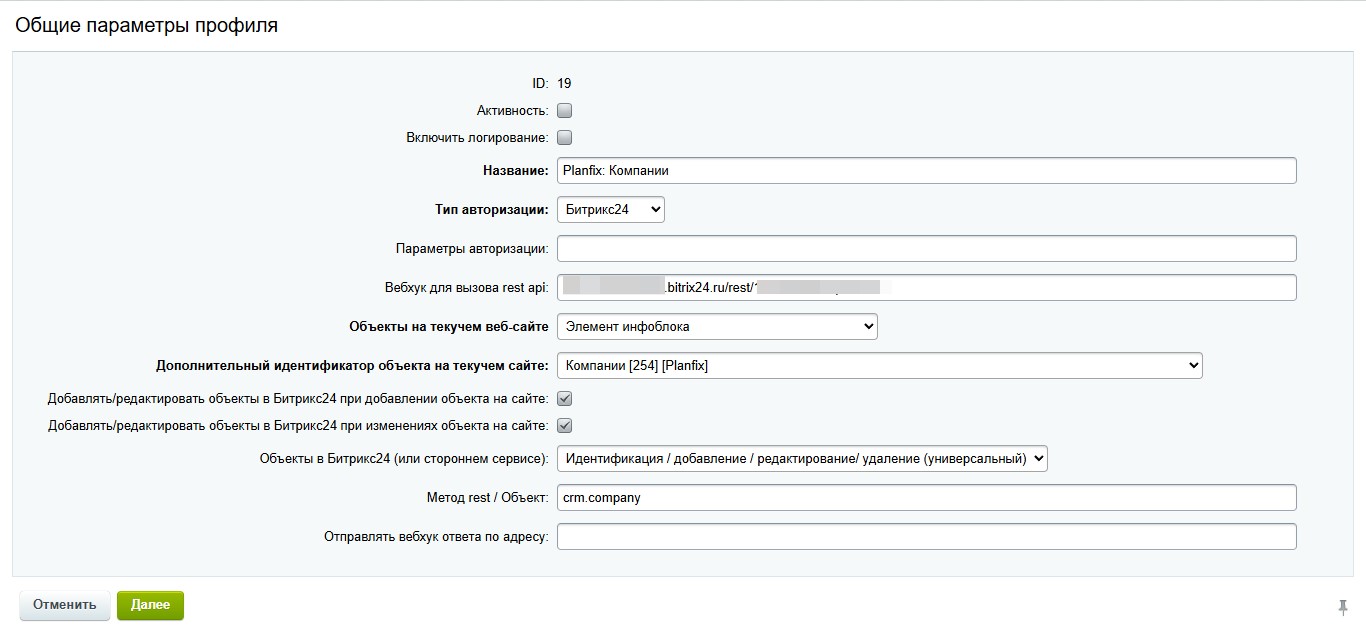The image size is (1366, 634).
Task: Open the Тип авторизации dropdown
Action: (x=610, y=210)
